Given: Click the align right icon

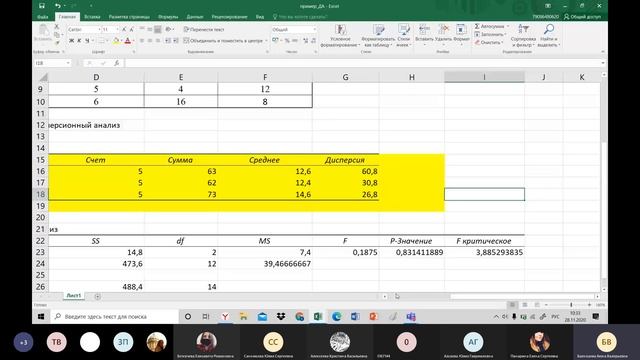Looking at the screenshot, I should tap(158, 40).
